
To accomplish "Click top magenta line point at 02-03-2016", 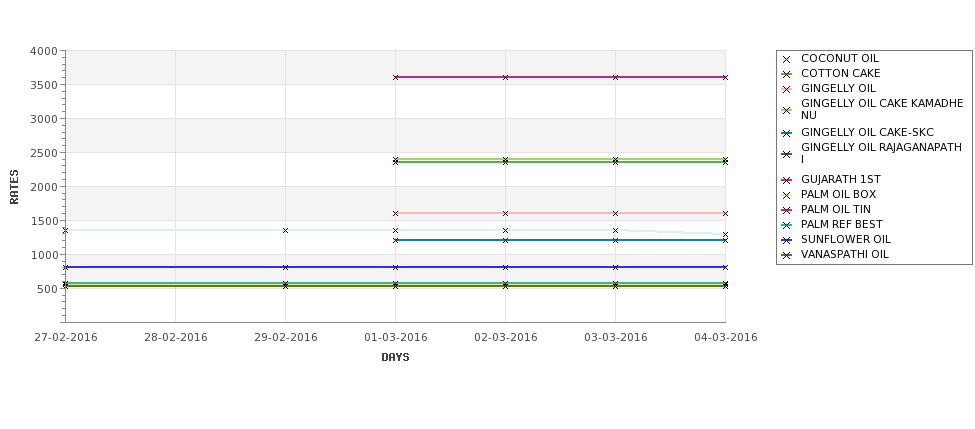I will point(506,78).
